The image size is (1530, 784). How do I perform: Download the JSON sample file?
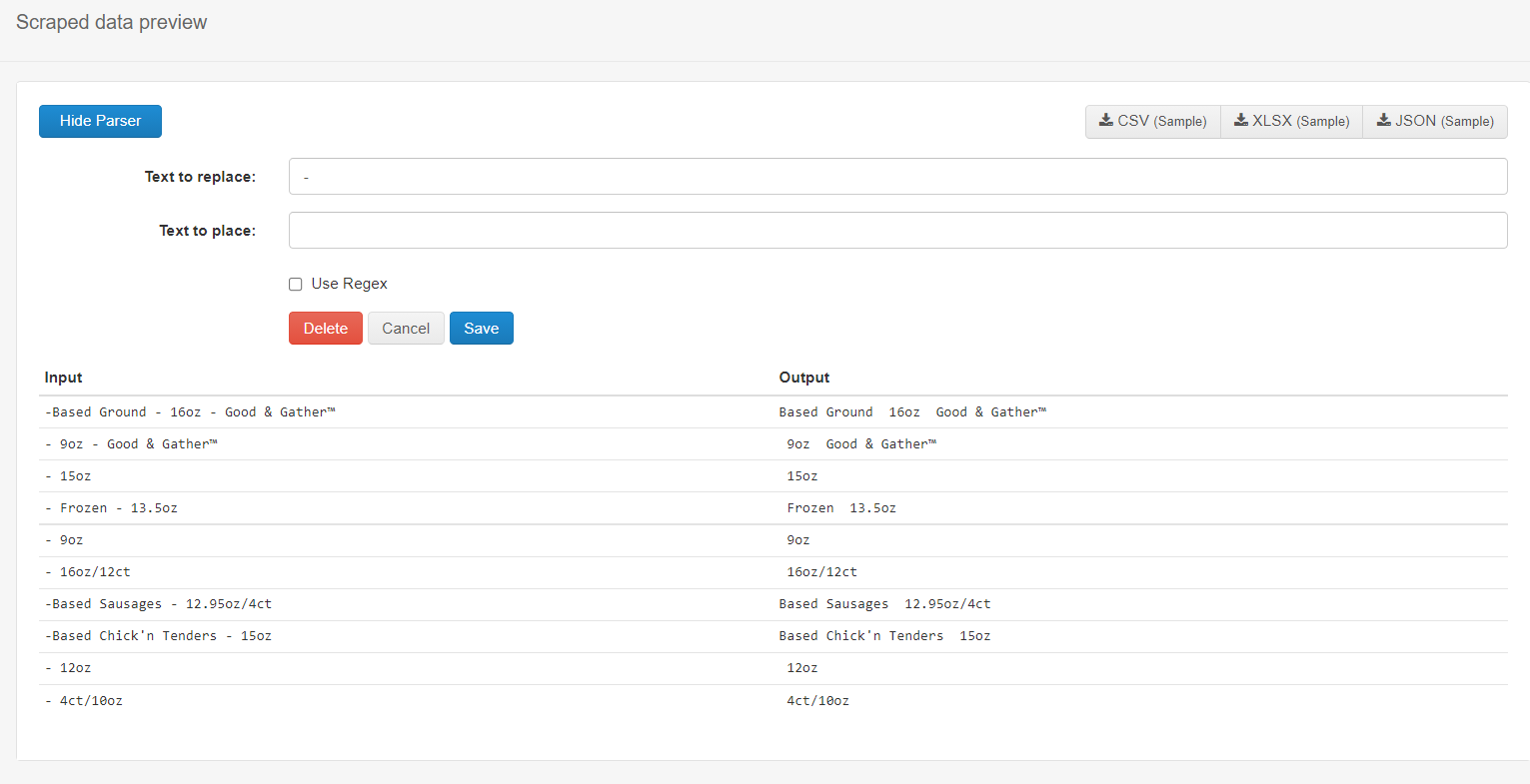[x=1434, y=121]
